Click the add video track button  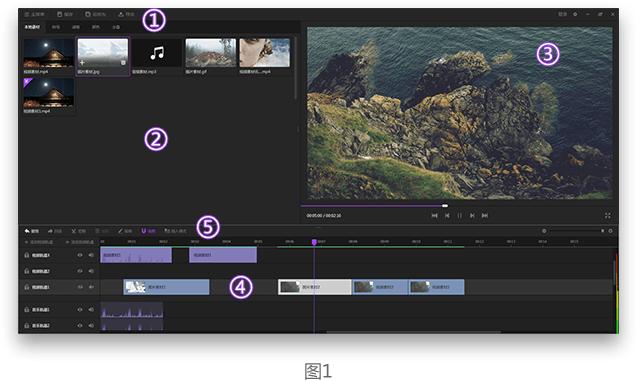click(39, 242)
